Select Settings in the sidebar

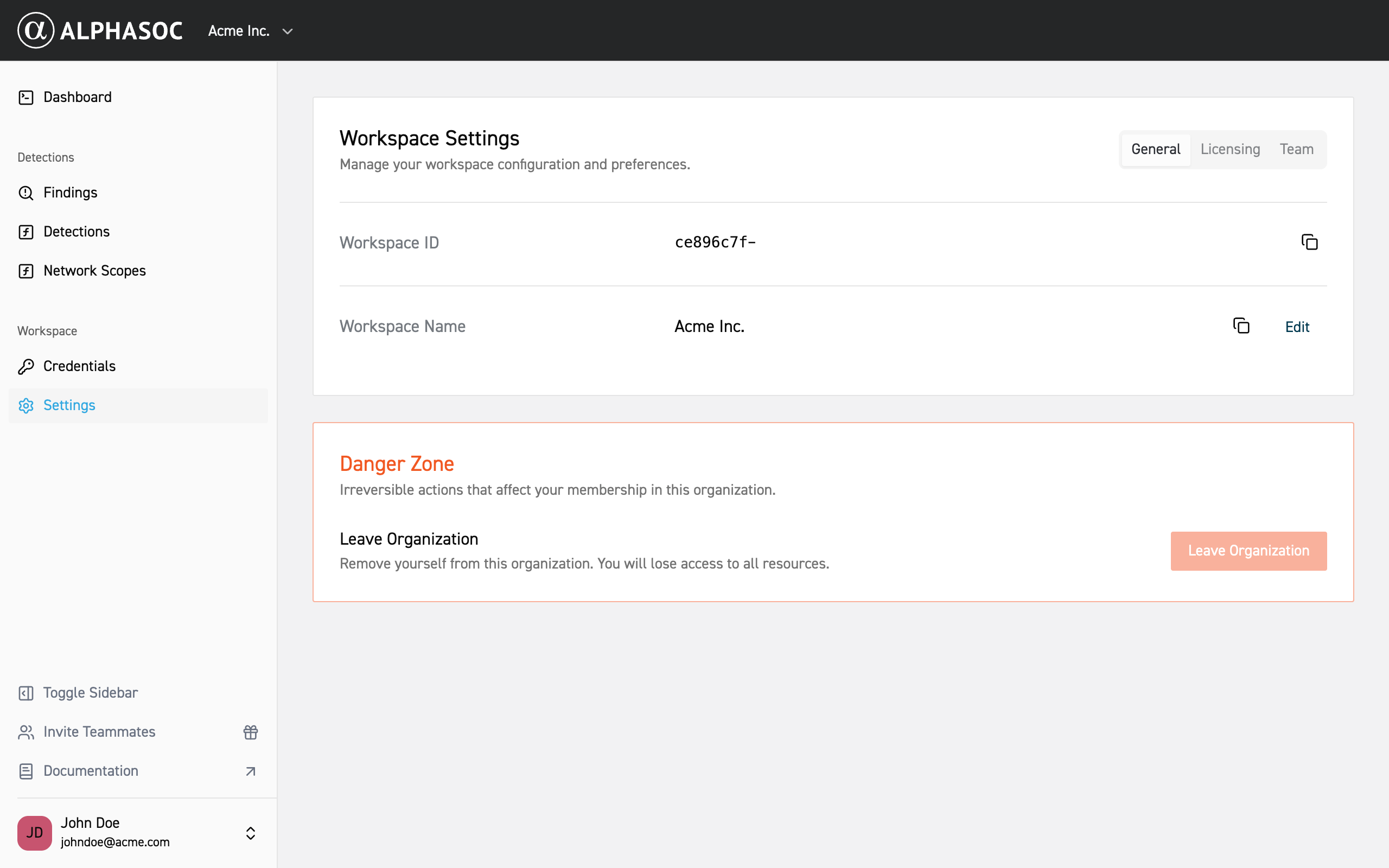138,405
